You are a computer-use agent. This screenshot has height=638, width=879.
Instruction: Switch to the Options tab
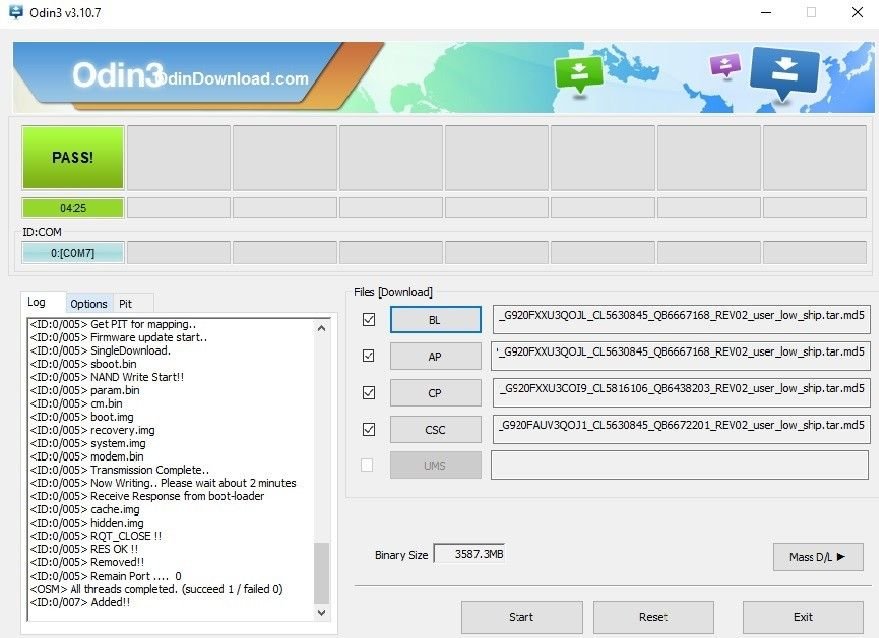coord(89,304)
